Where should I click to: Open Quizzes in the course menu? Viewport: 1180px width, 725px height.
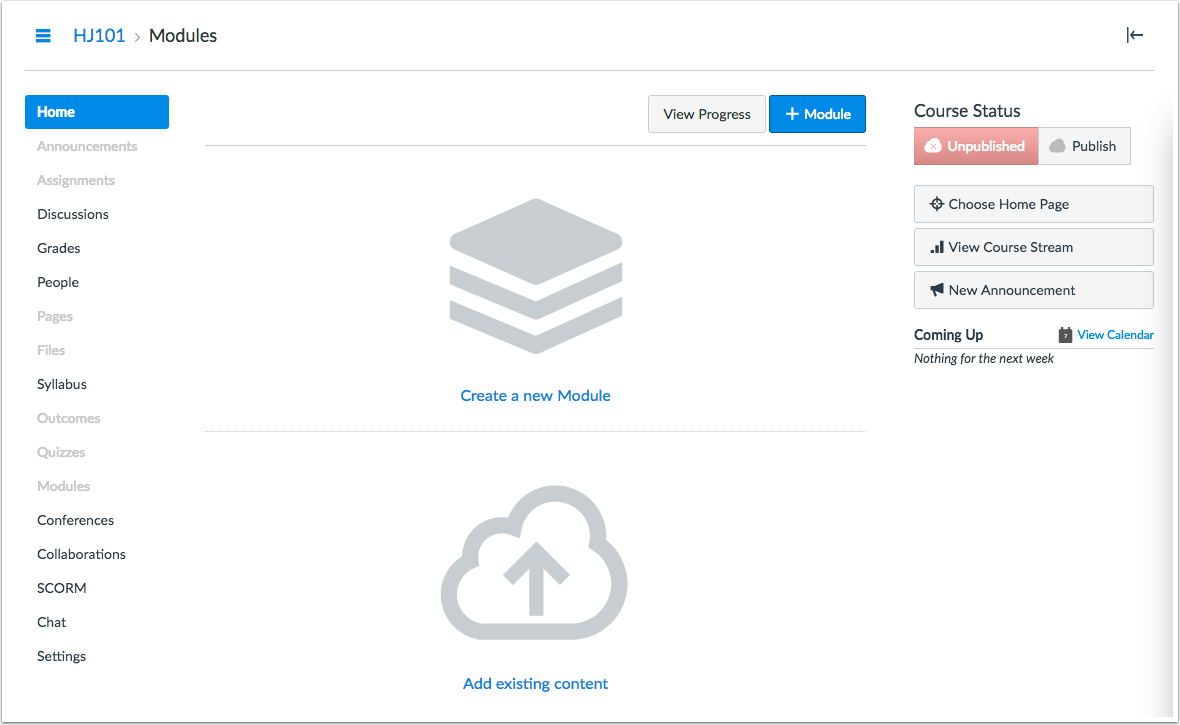[61, 452]
